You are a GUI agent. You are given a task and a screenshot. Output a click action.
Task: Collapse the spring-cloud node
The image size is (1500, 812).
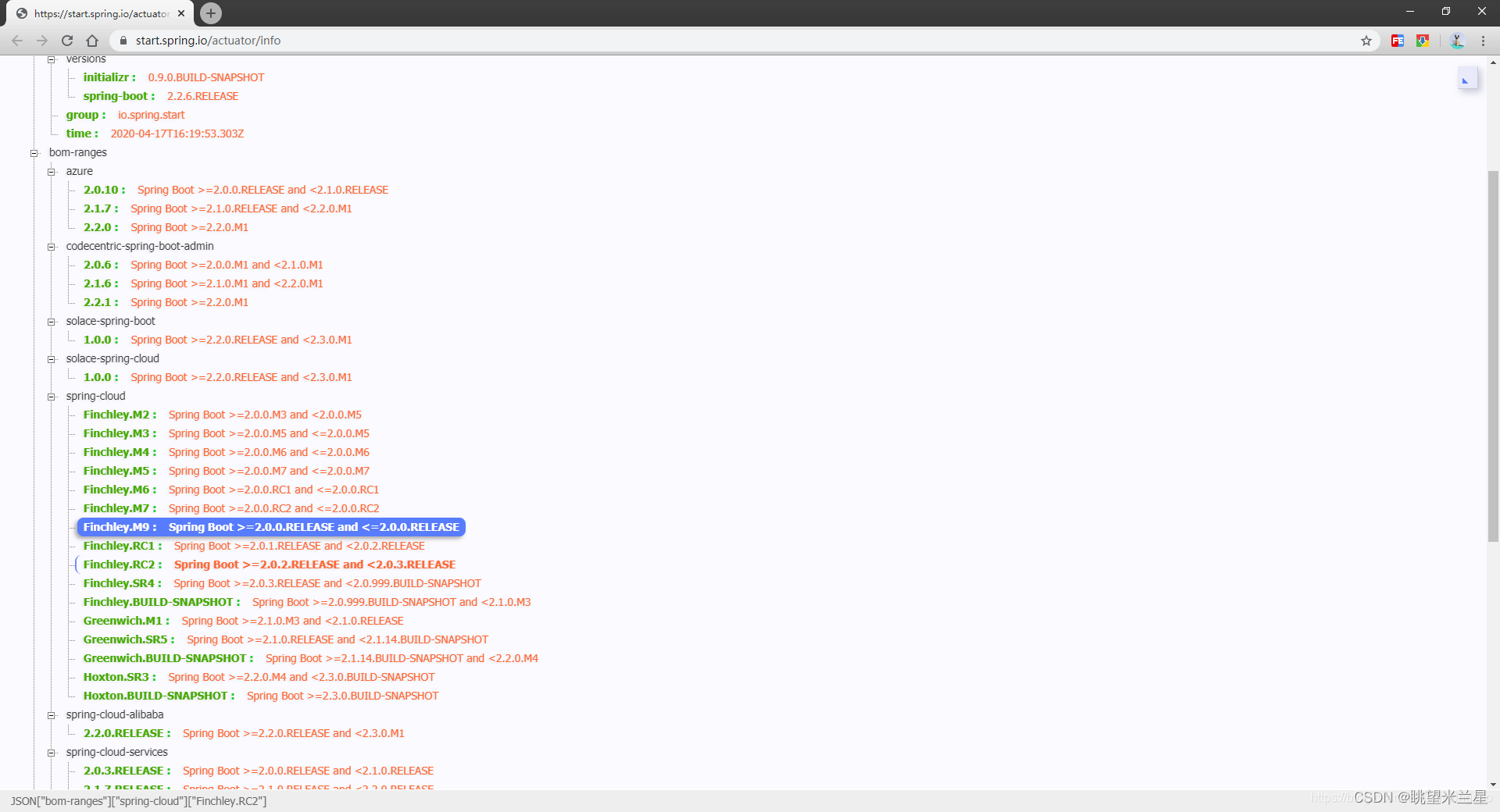point(52,397)
